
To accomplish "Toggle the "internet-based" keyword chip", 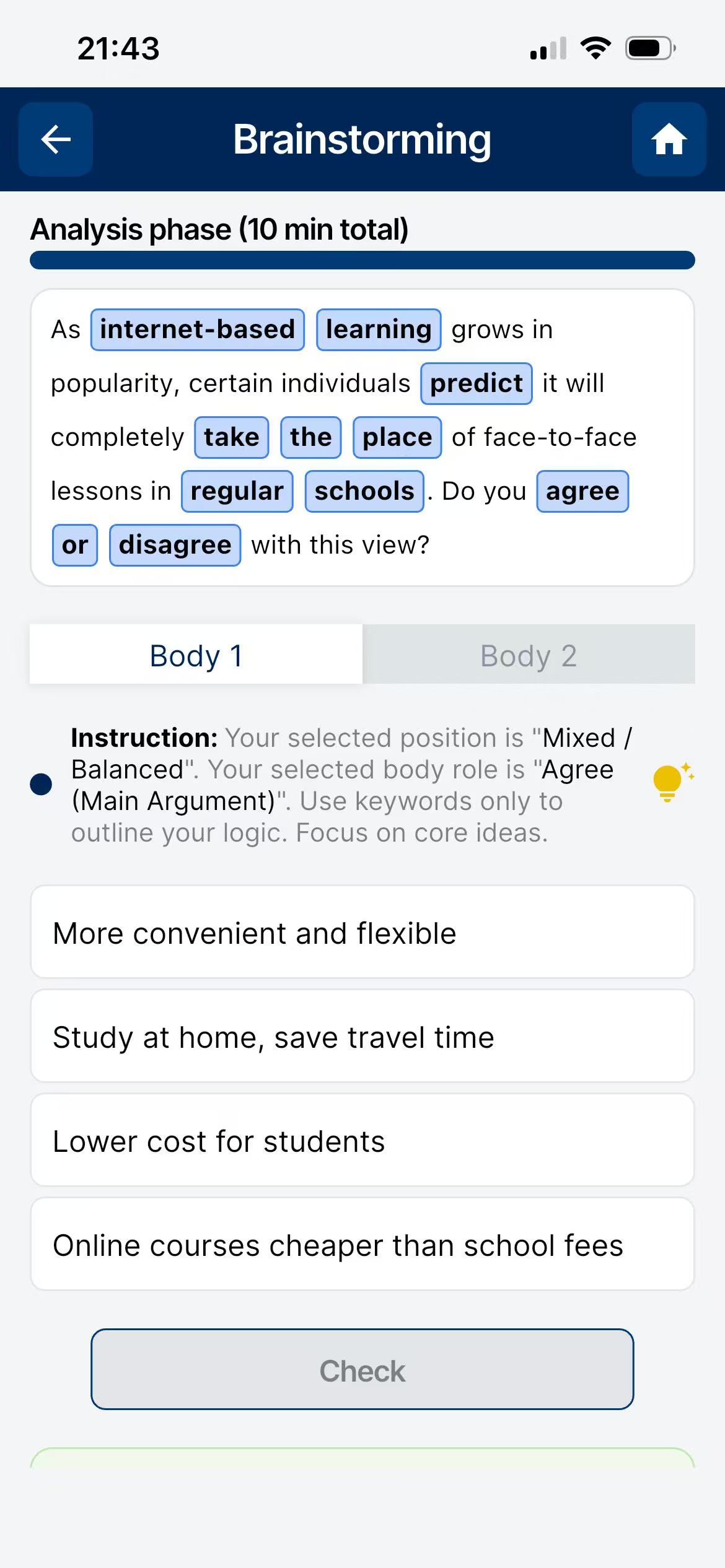I will coord(198,329).
